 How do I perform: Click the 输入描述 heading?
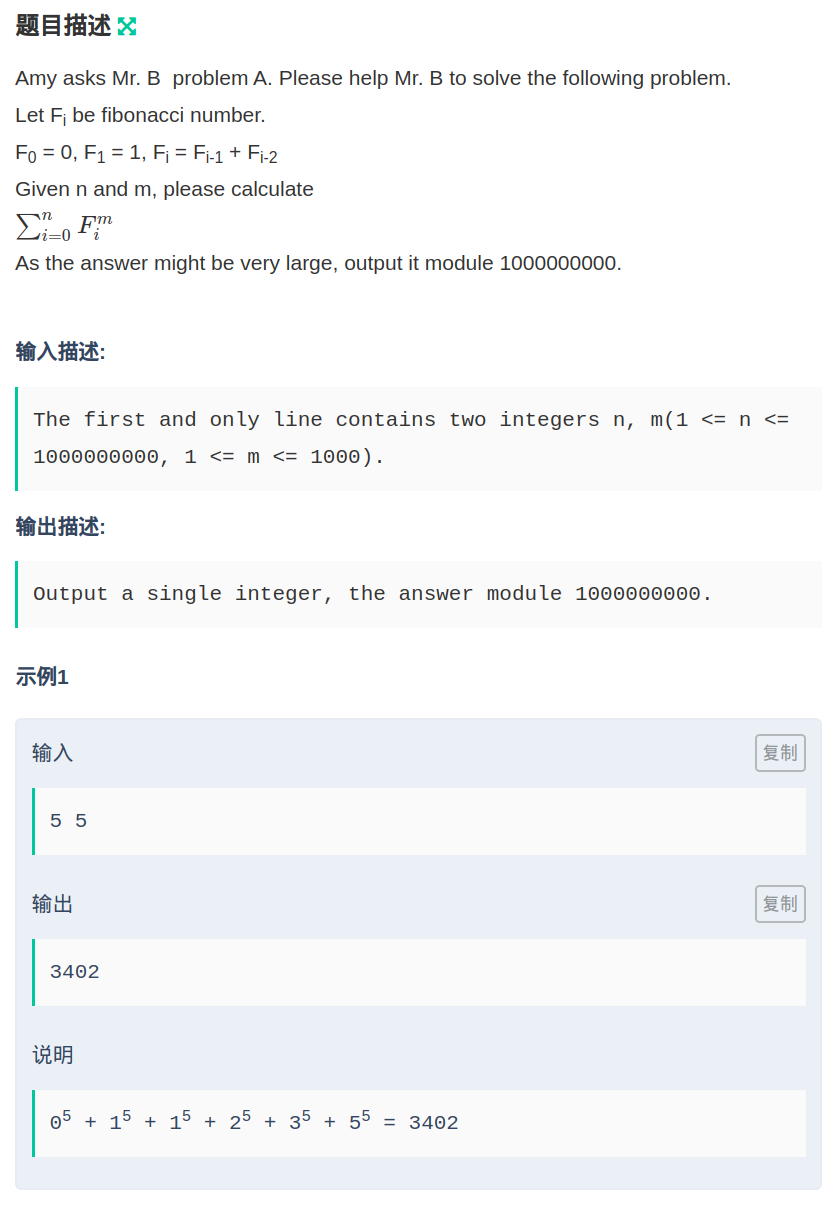pos(60,352)
